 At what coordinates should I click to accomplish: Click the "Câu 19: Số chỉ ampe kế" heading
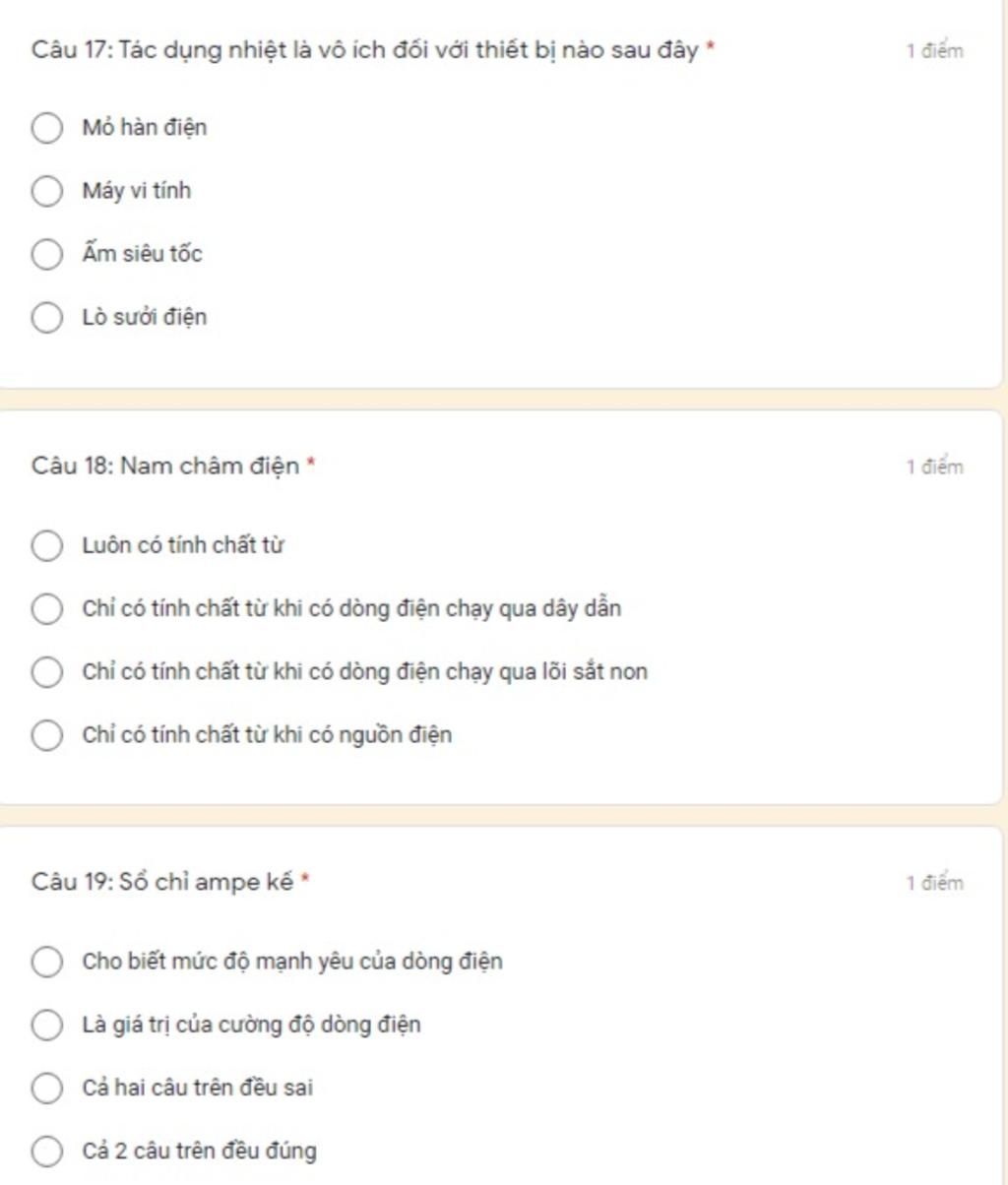[162, 882]
